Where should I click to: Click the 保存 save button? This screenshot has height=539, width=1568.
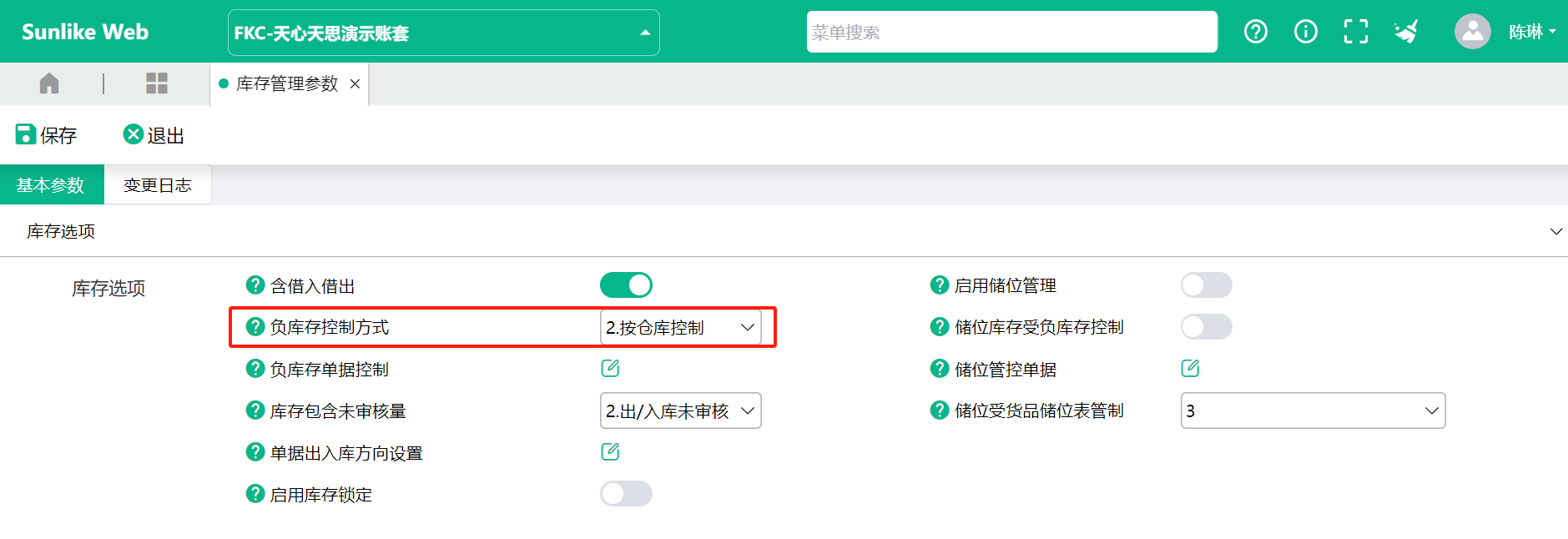(47, 135)
